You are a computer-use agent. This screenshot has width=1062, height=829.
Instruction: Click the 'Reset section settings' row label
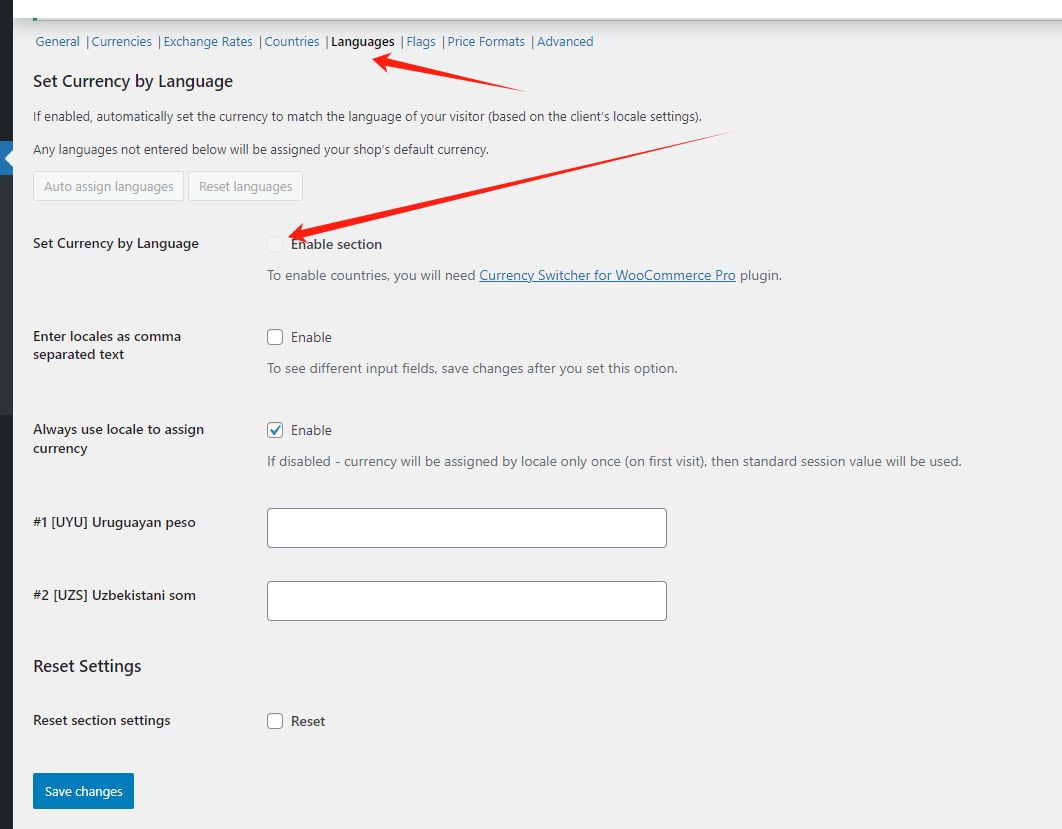coord(102,720)
